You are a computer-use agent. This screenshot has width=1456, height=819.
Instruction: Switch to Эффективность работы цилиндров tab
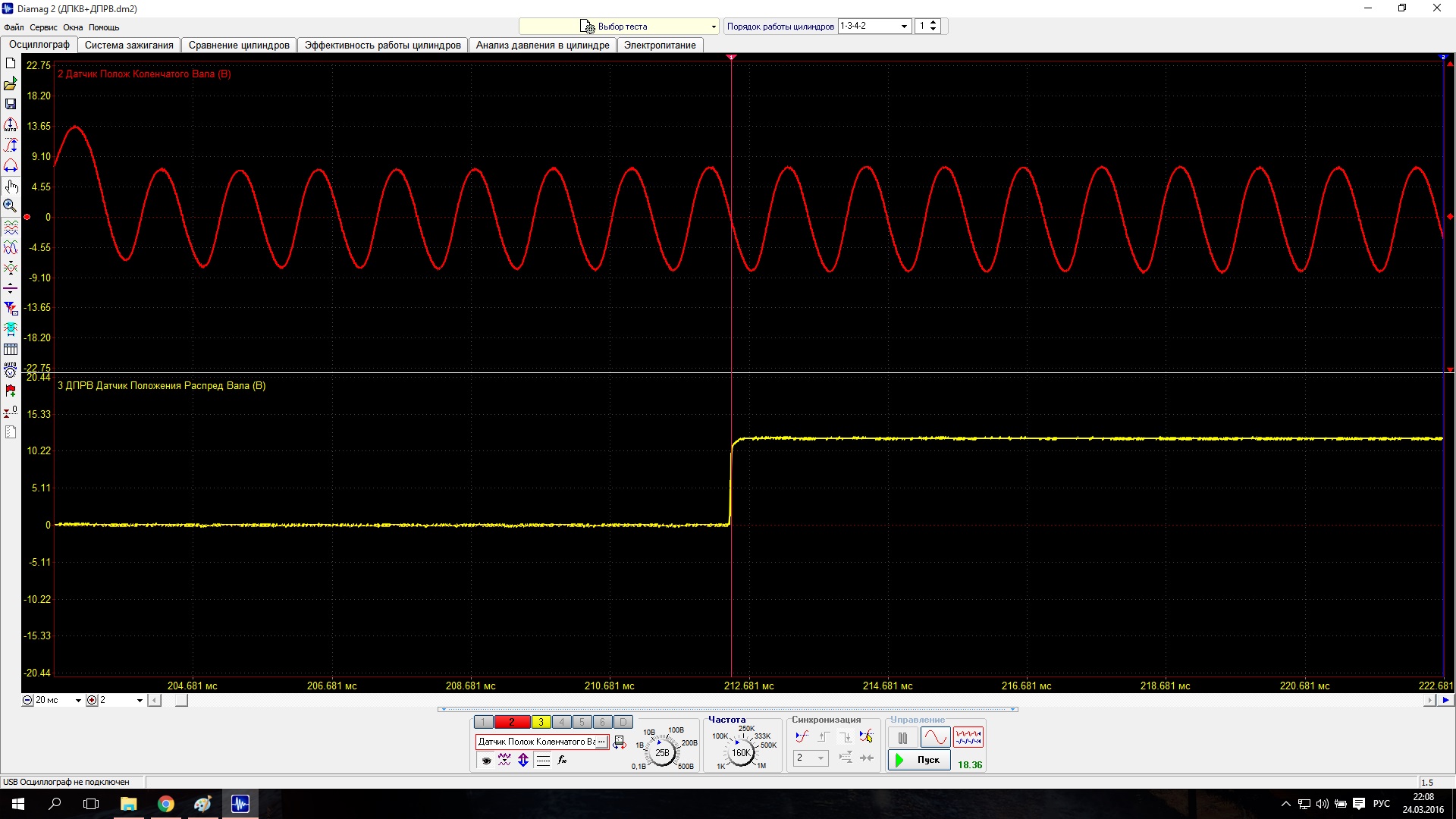(382, 45)
